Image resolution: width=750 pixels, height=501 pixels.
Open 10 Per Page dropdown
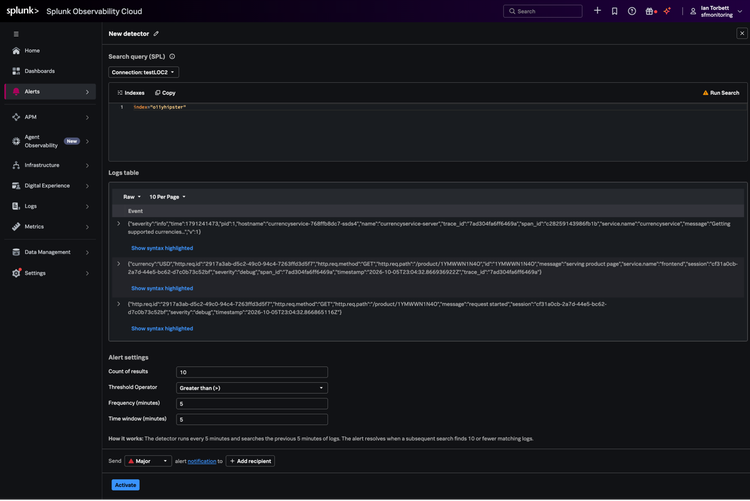click(167, 197)
